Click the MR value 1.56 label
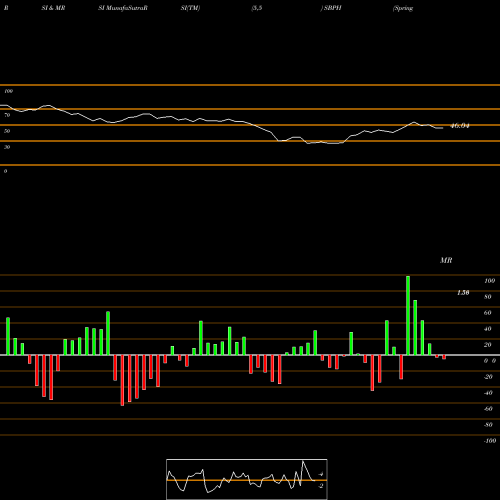Viewport: 500px width, 500px height. pyautogui.click(x=463, y=292)
